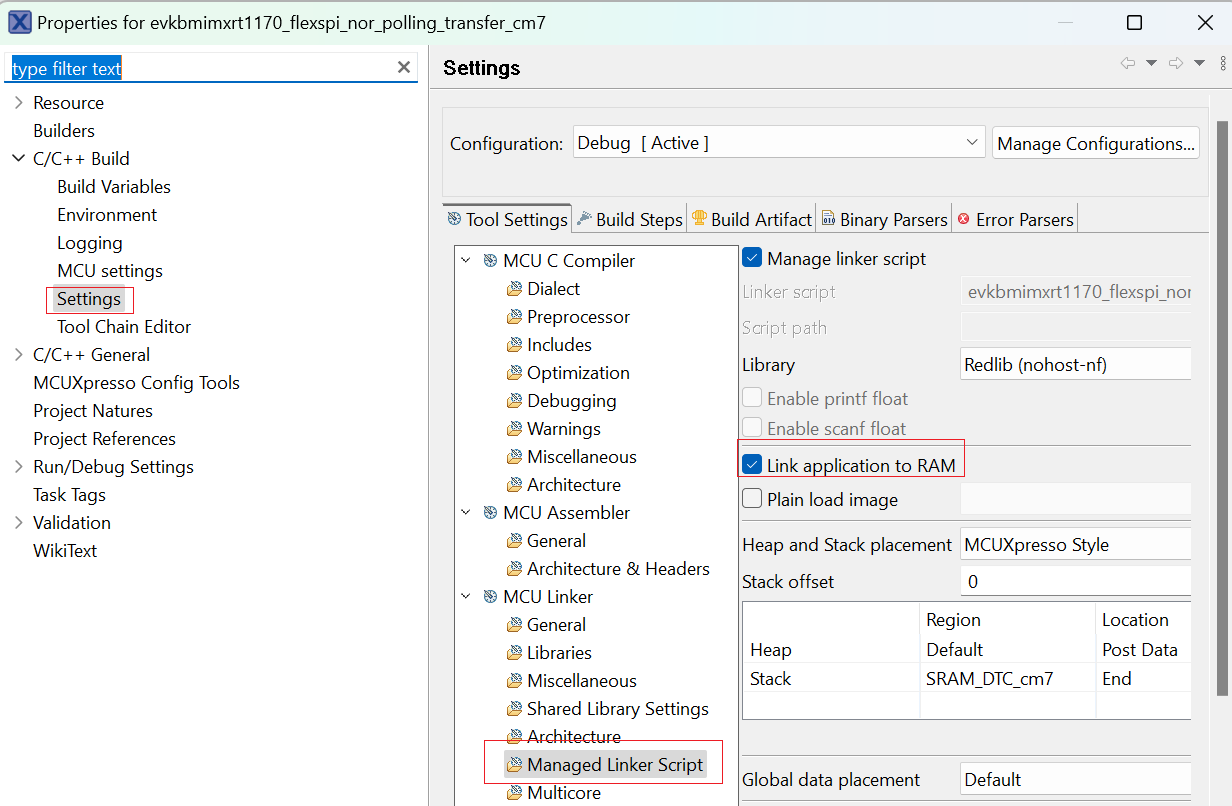Collapse the C/C++ Build tree node
1232x806 pixels.
click(19, 159)
